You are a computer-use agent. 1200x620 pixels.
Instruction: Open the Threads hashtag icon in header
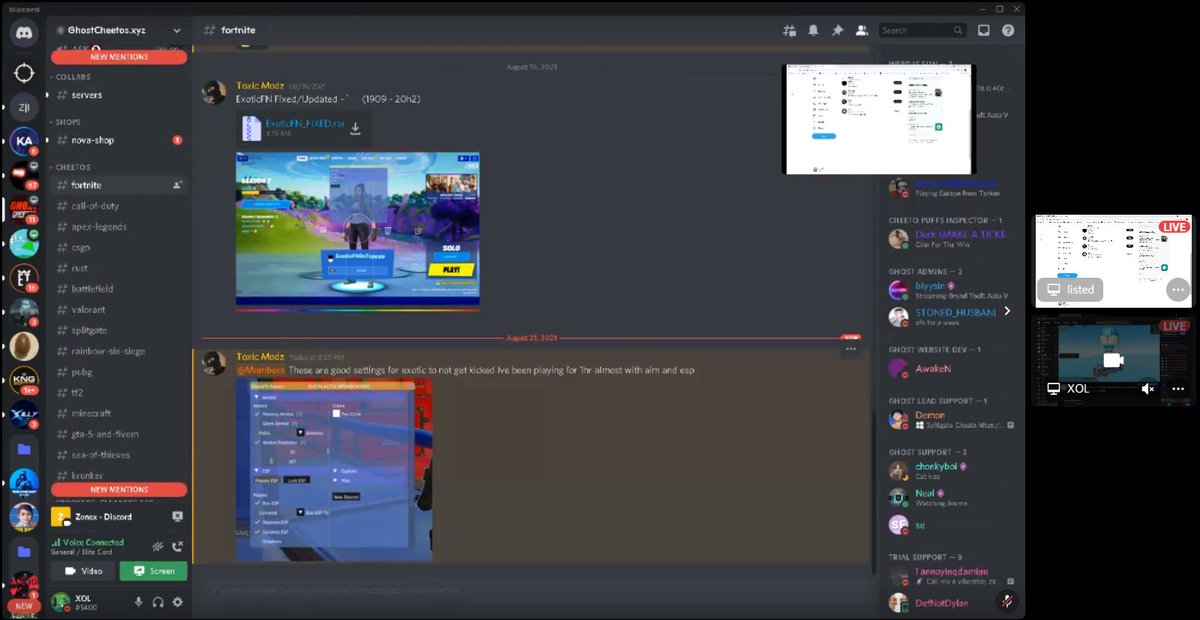pos(790,30)
